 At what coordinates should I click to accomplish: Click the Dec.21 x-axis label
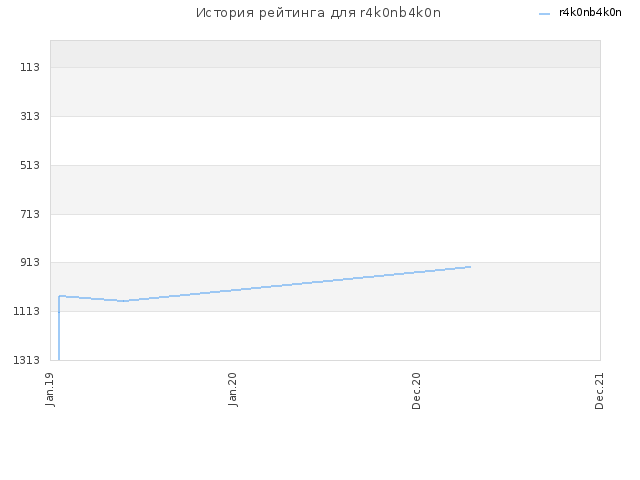pos(599,391)
